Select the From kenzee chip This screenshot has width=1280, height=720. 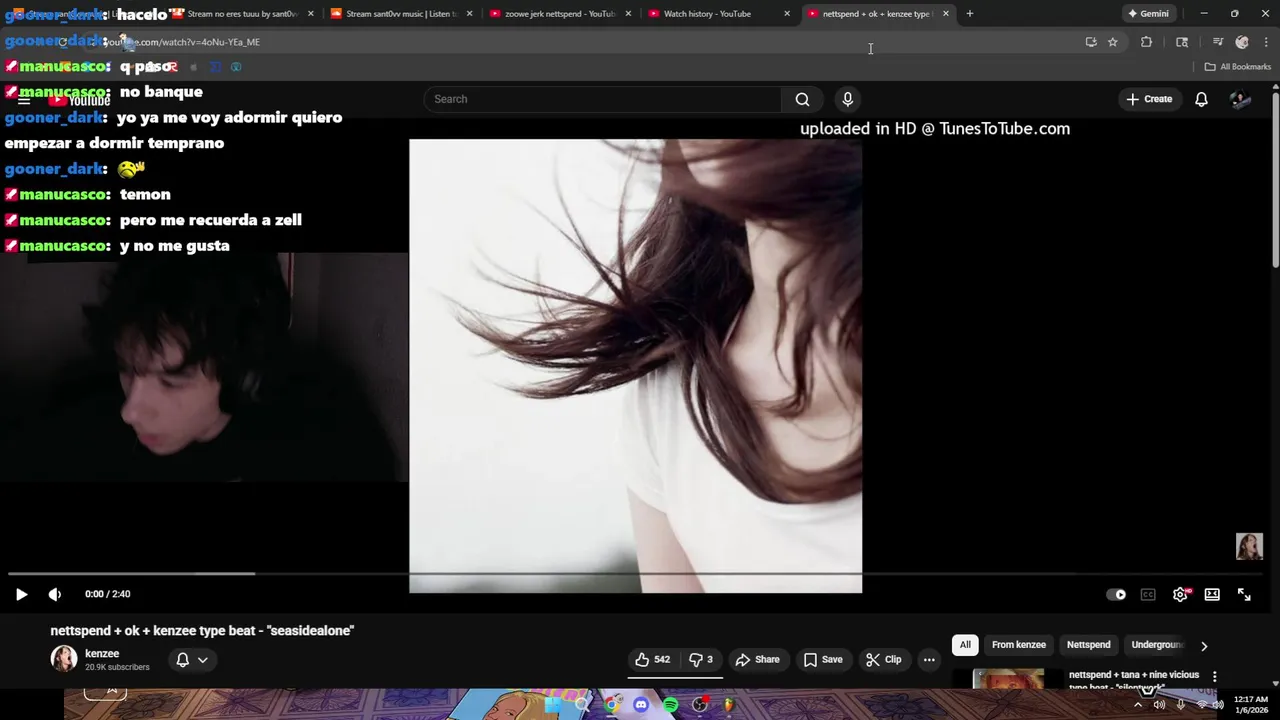click(x=1019, y=645)
